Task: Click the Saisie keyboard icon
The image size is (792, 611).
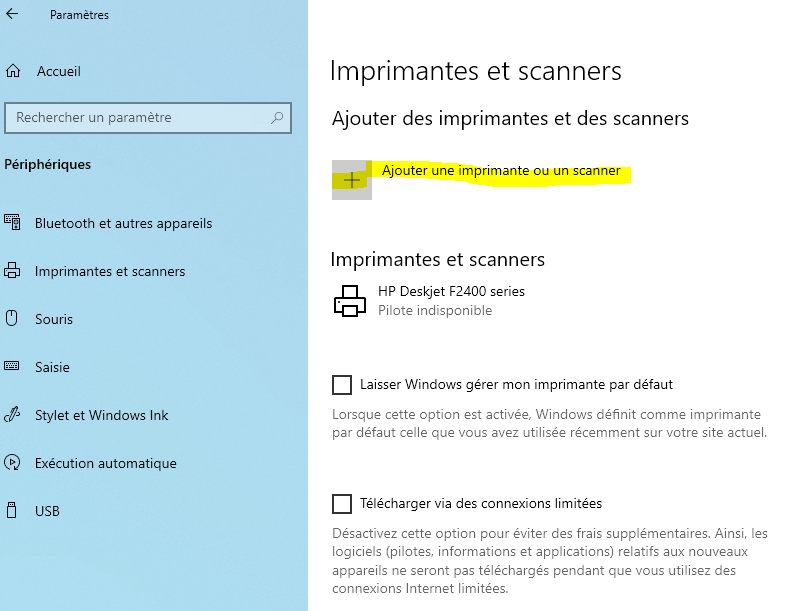Action: (12, 367)
